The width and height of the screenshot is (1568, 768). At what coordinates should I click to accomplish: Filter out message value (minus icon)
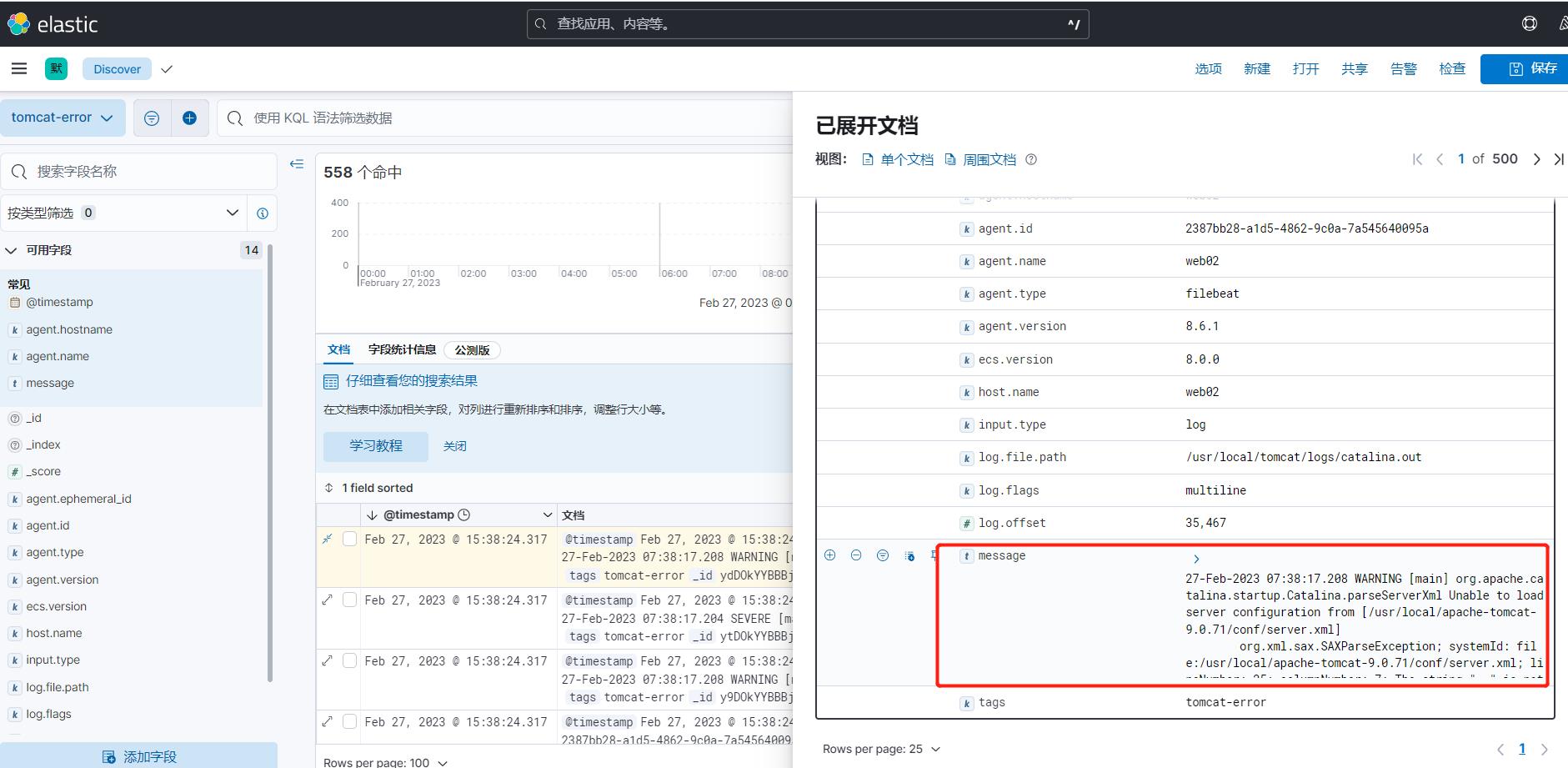[856, 555]
